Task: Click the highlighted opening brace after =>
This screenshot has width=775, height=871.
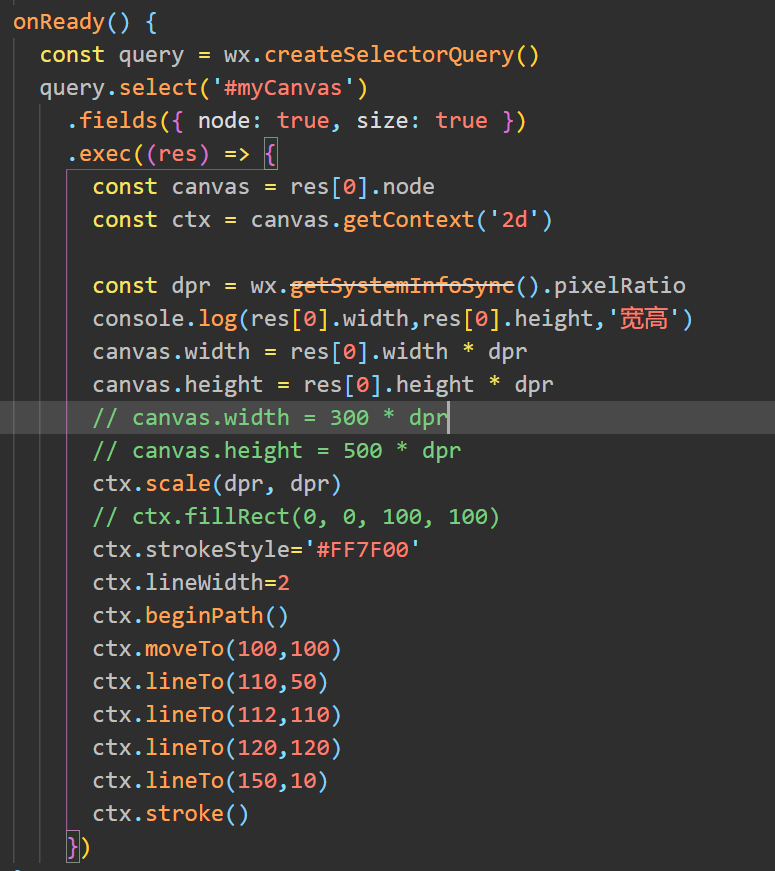Action: click(x=271, y=154)
